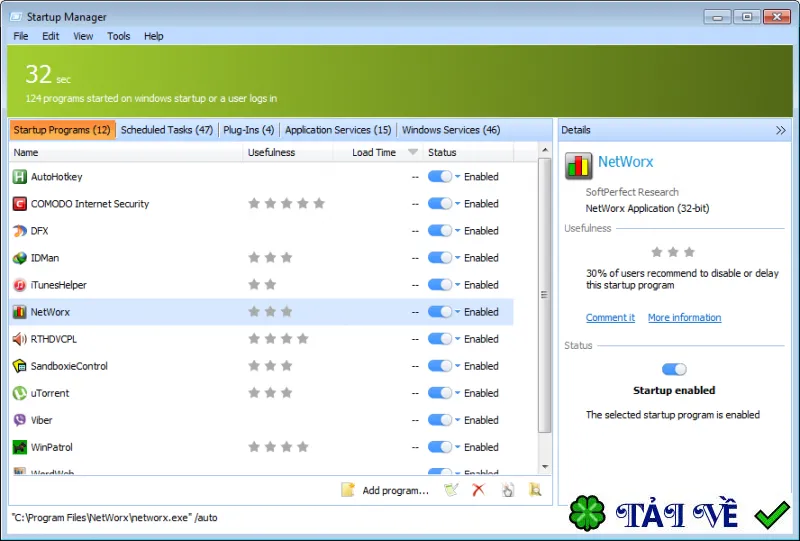Viewport: 800px width, 541px height.
Task: Click the NetWorx icon in list
Action: 19,312
